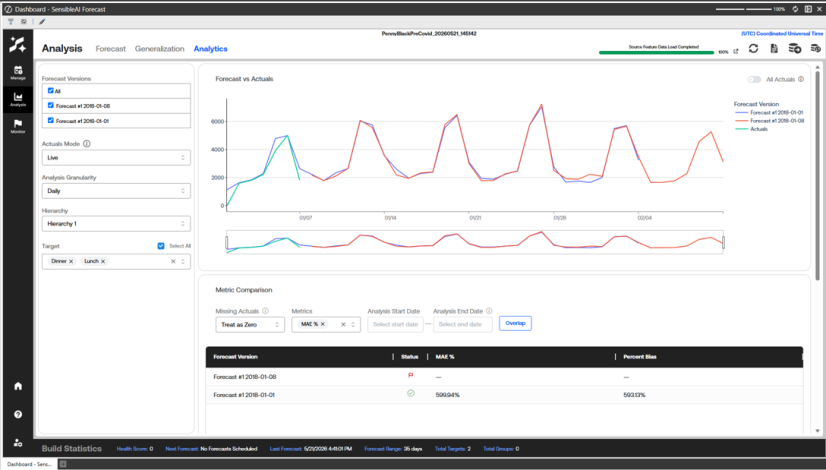The image size is (826, 470).
Task: Click the pencil edit icon in top toolbar
Action: 42,22
